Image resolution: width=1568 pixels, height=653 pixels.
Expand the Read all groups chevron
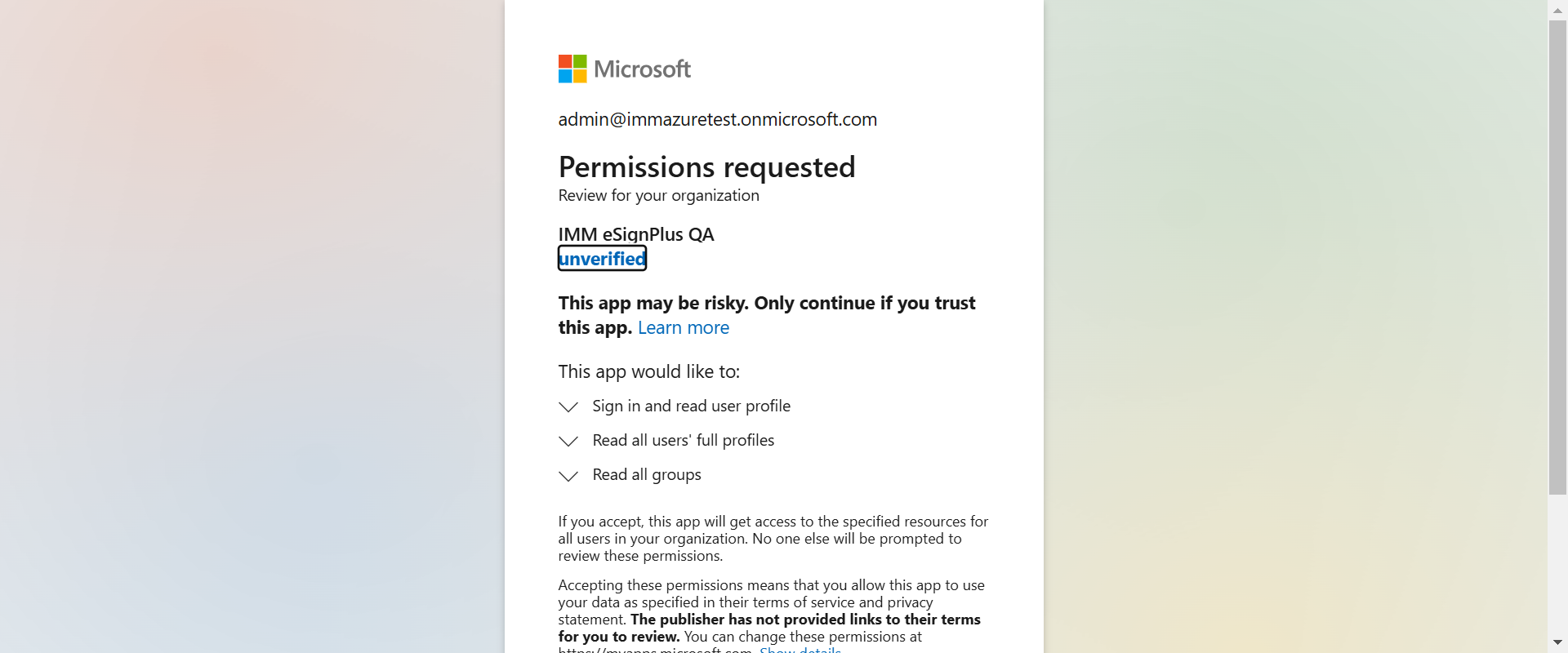tap(568, 475)
